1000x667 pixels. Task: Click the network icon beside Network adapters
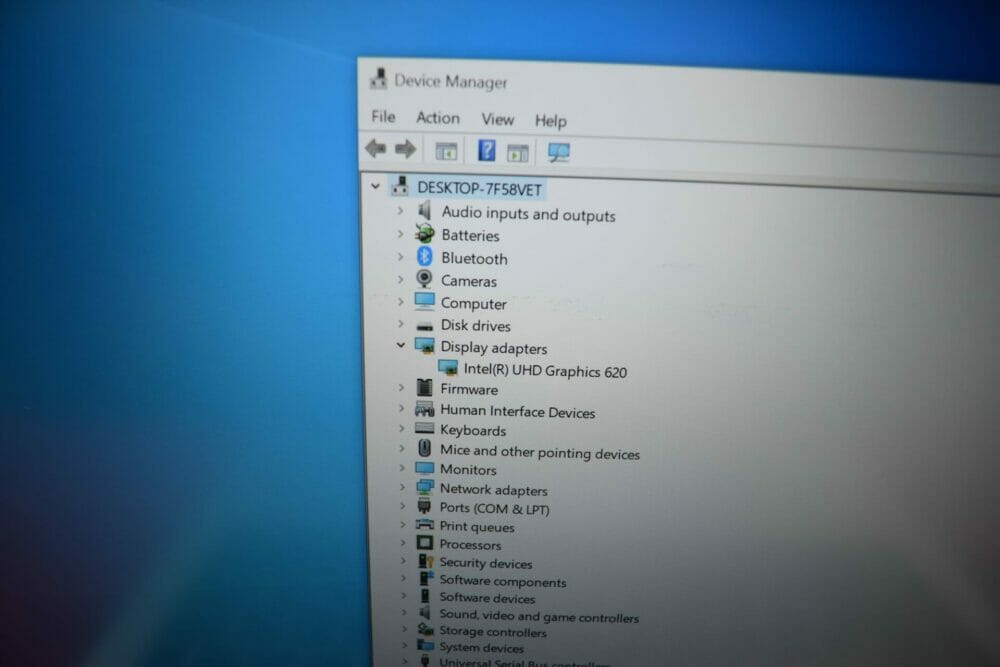point(424,487)
